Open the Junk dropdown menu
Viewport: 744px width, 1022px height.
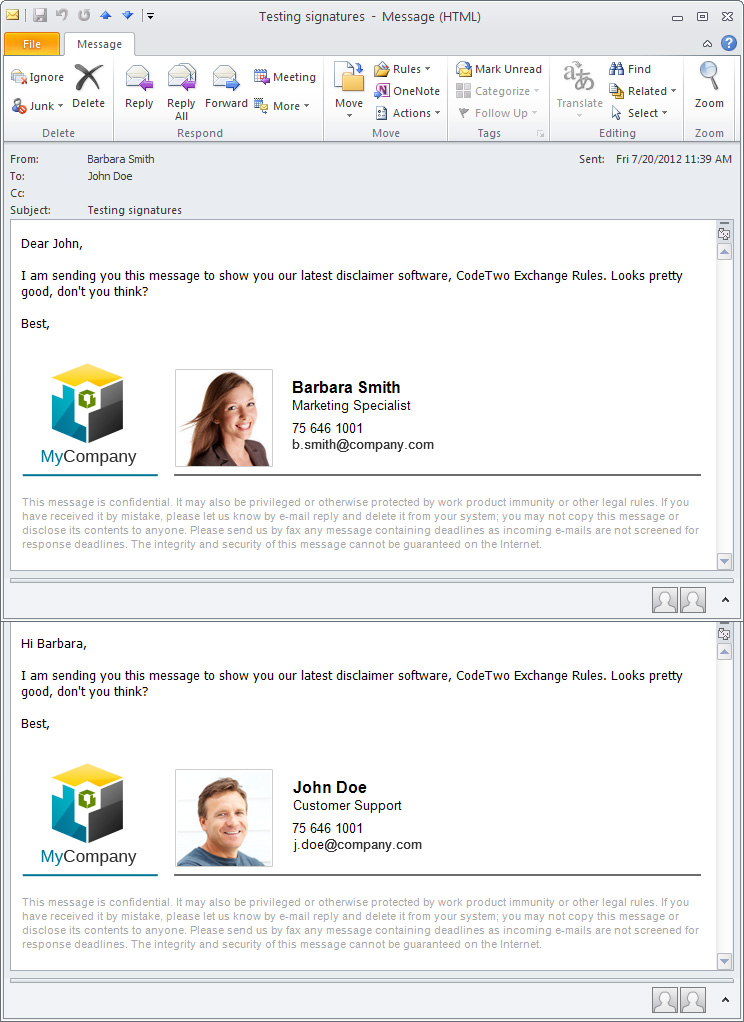tap(37, 106)
